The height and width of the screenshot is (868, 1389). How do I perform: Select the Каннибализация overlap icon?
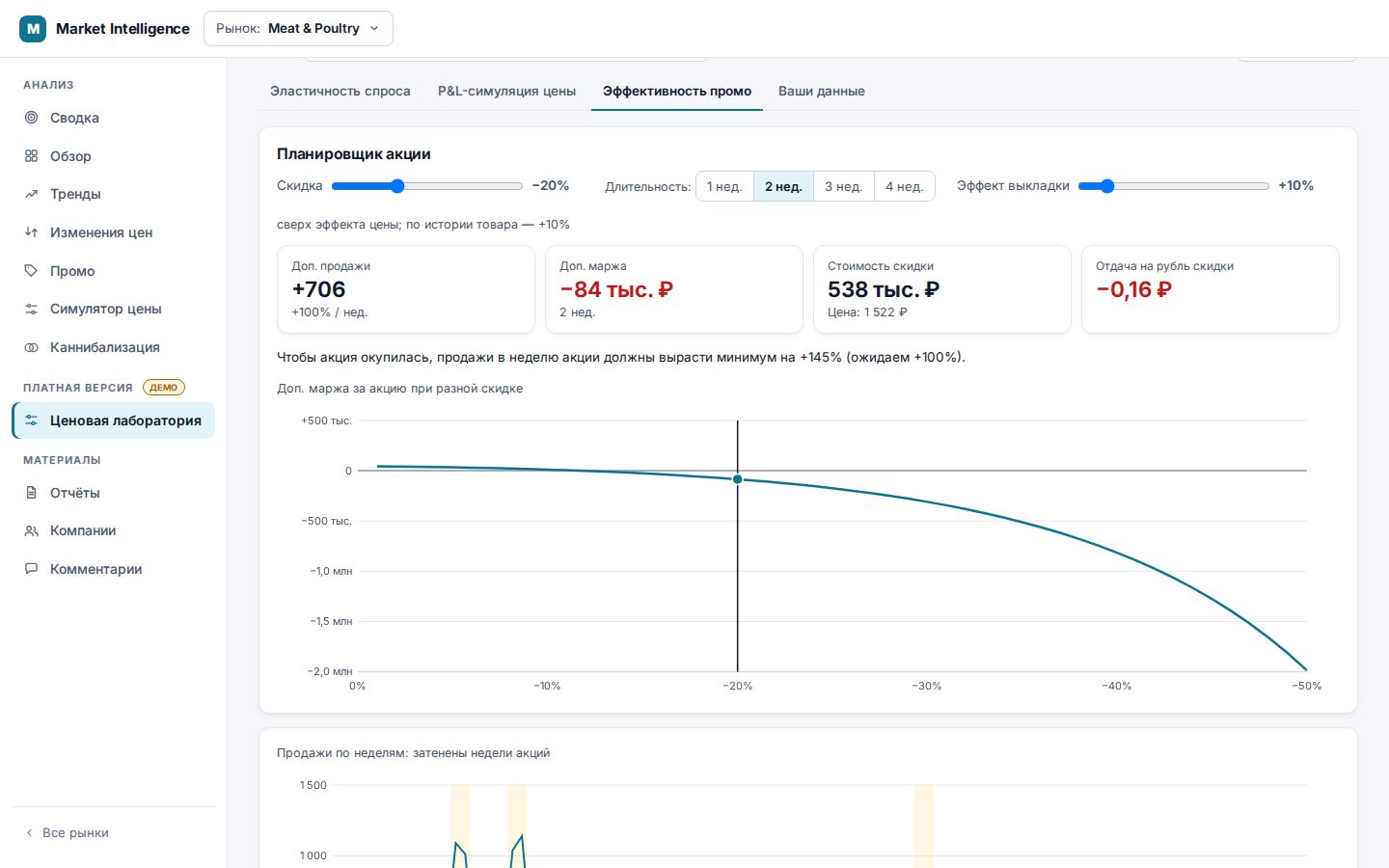pos(31,347)
